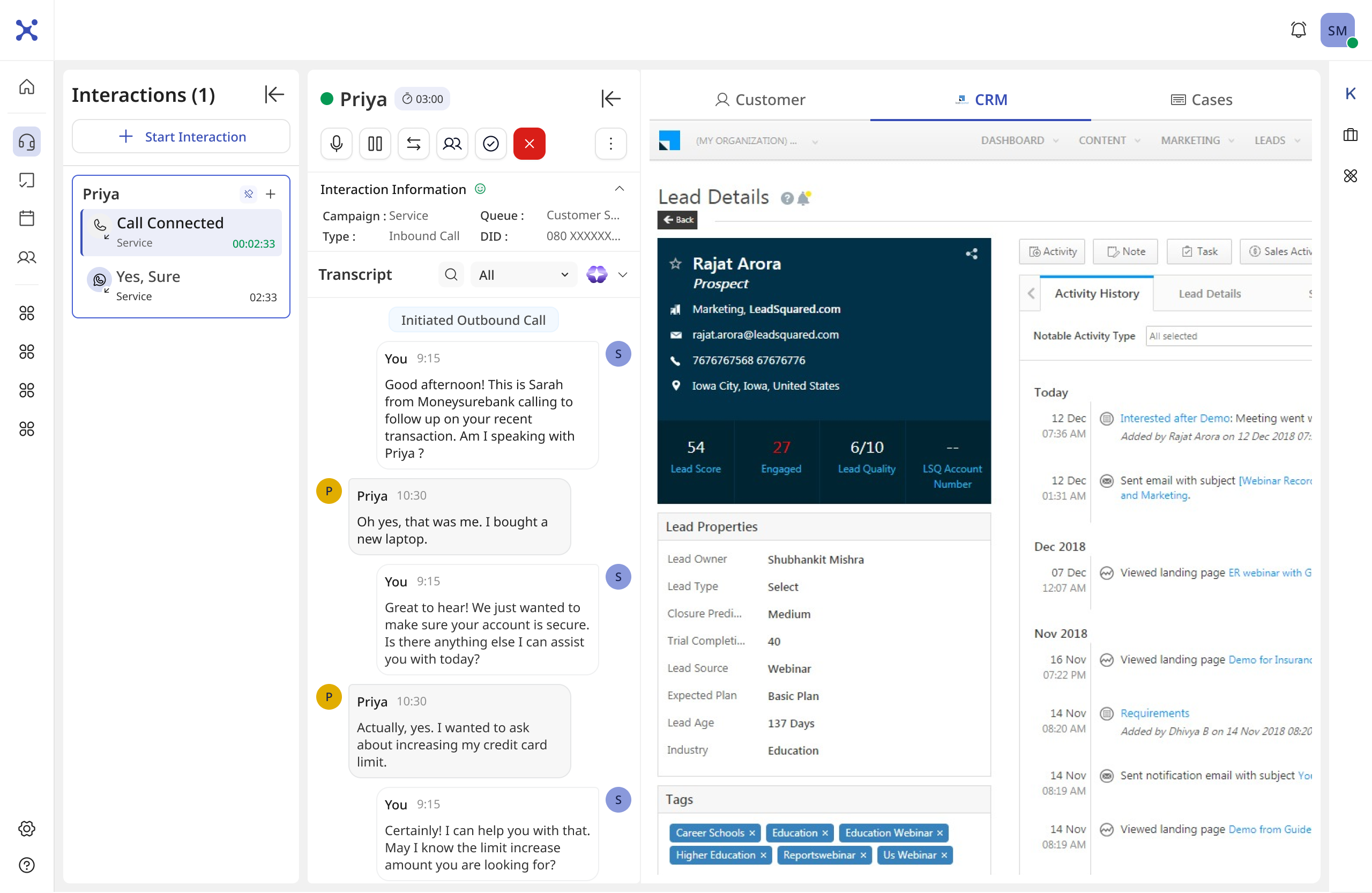
Task: Open the briefcase icon in right sidebar
Action: coord(1350,135)
